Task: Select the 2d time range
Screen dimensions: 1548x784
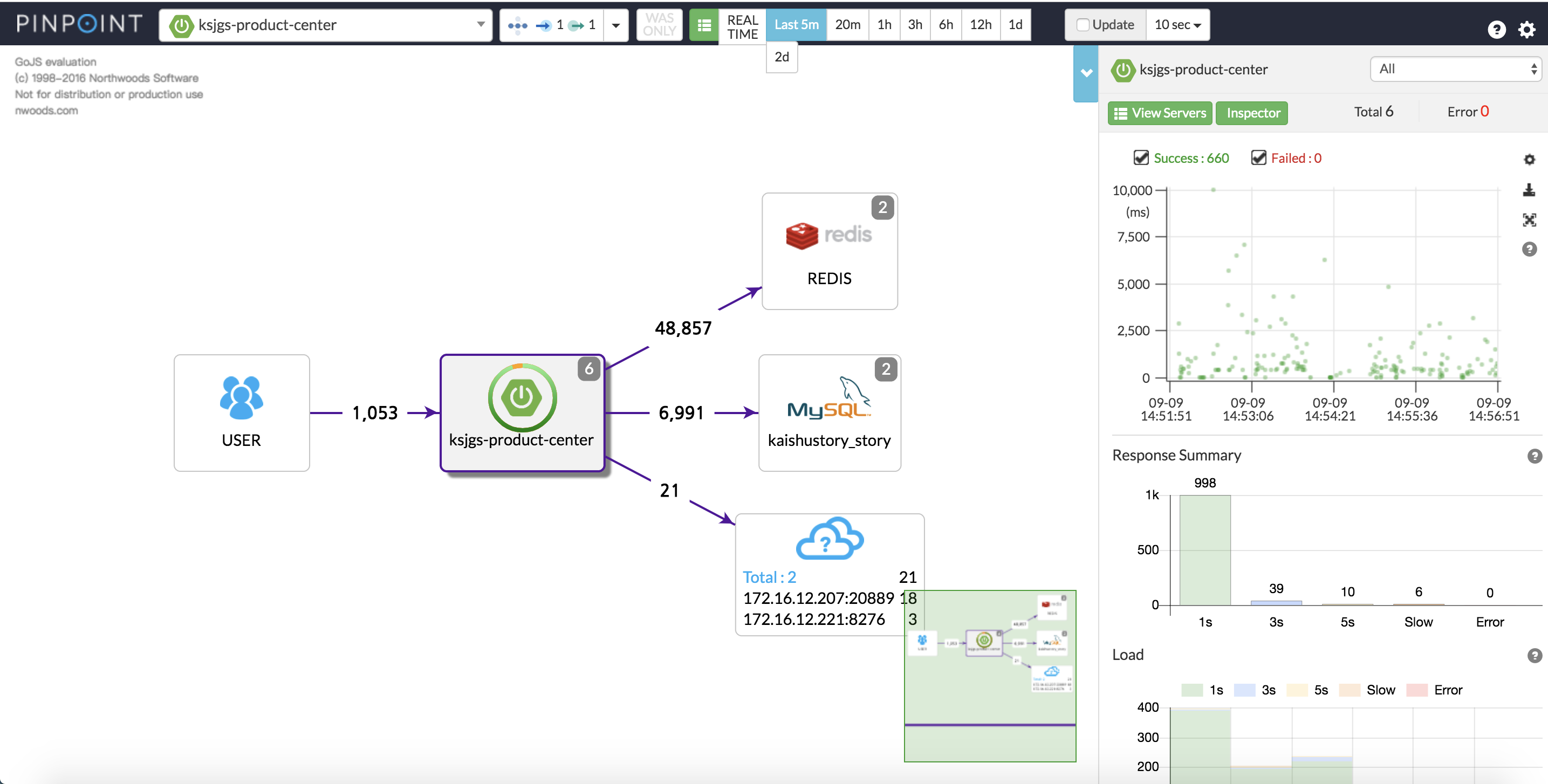Action: 782,57
